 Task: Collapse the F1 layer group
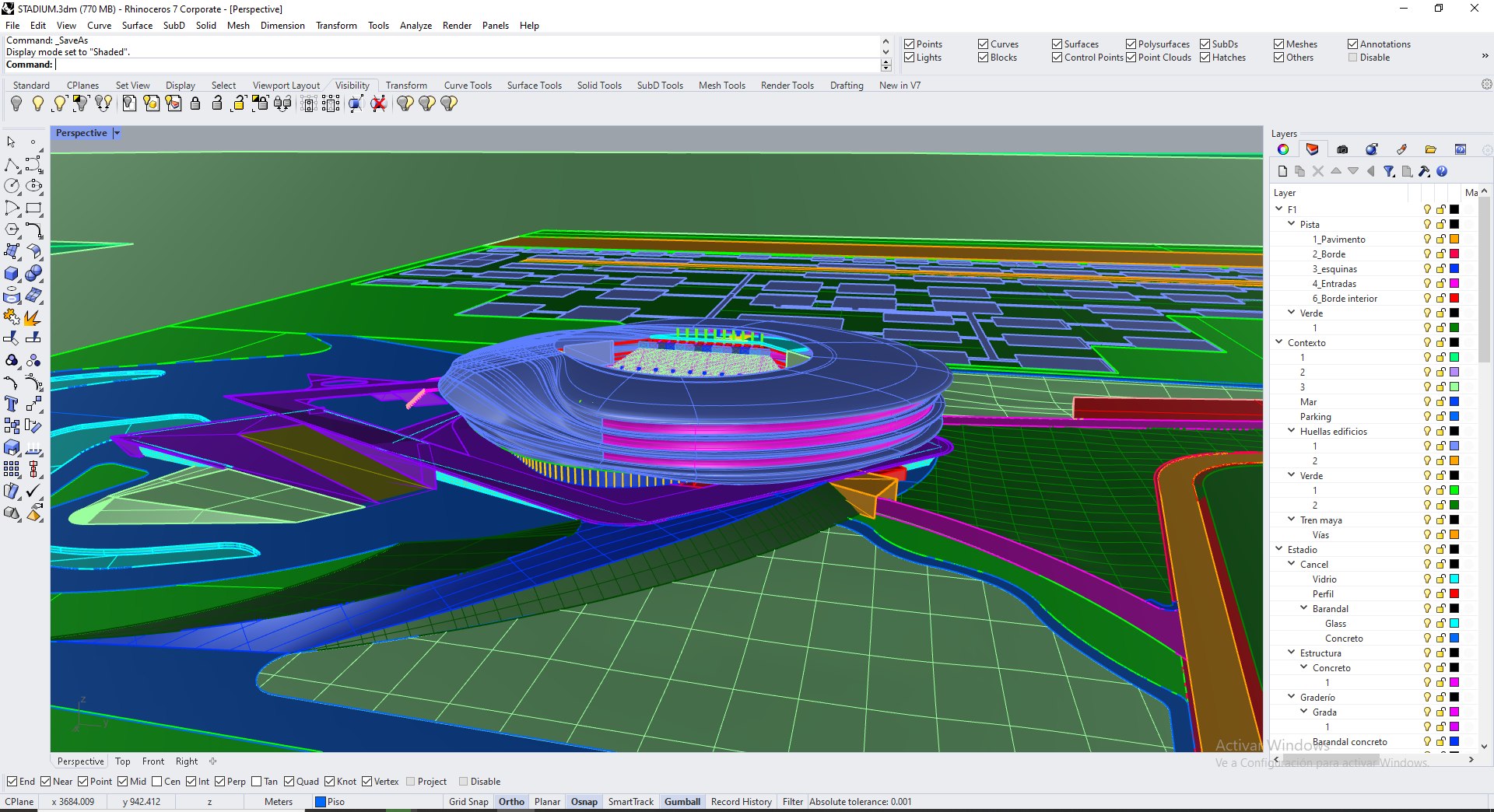1279,209
